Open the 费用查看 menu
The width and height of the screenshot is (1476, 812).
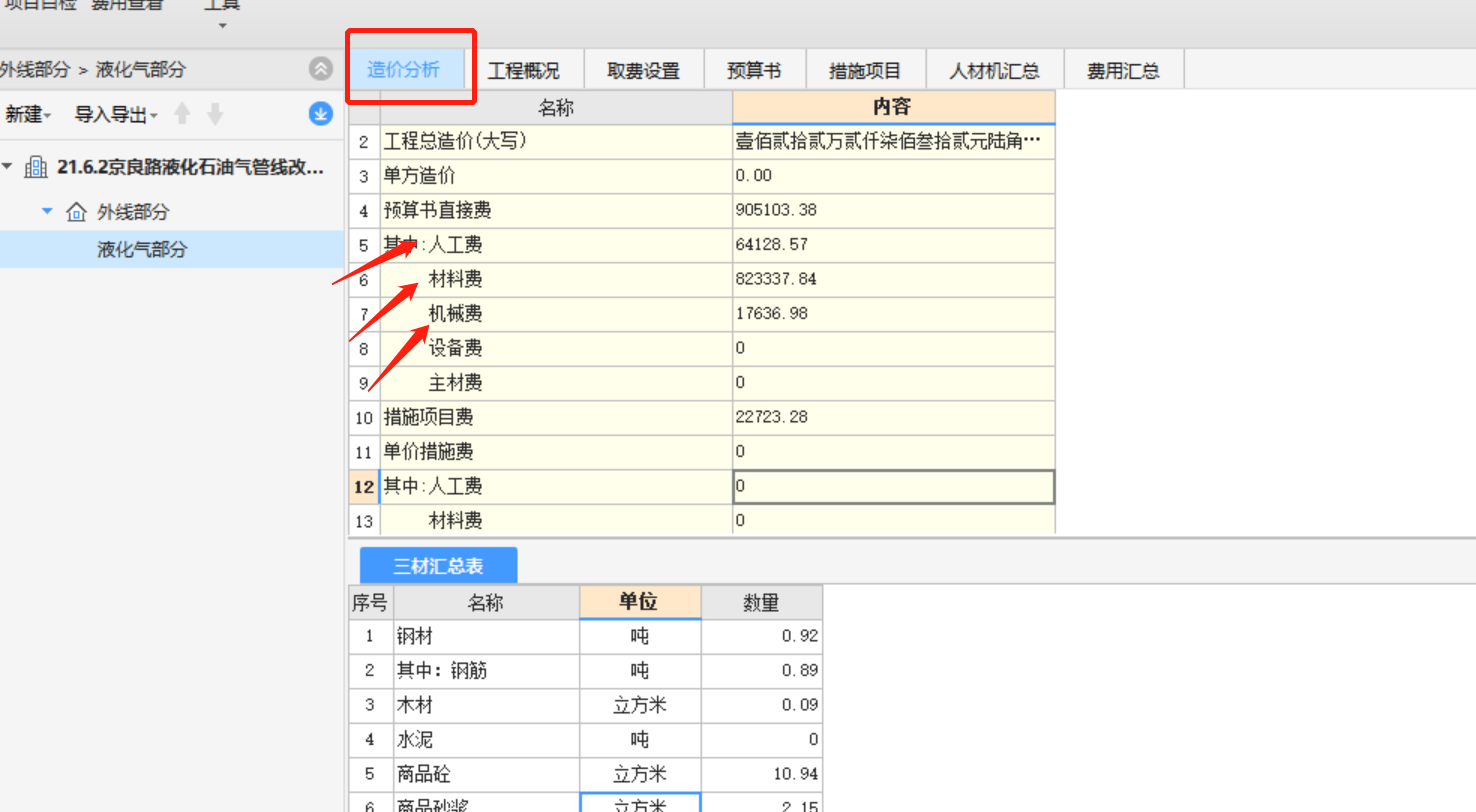126,4
